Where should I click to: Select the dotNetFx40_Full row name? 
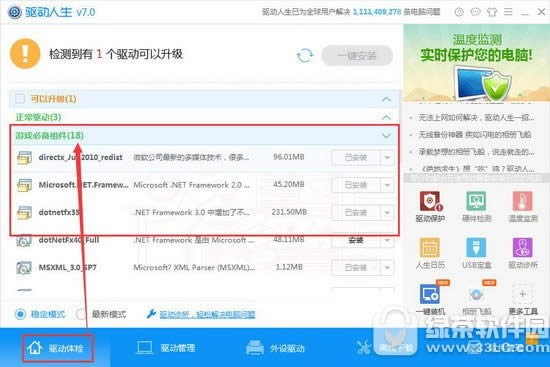[69, 240]
